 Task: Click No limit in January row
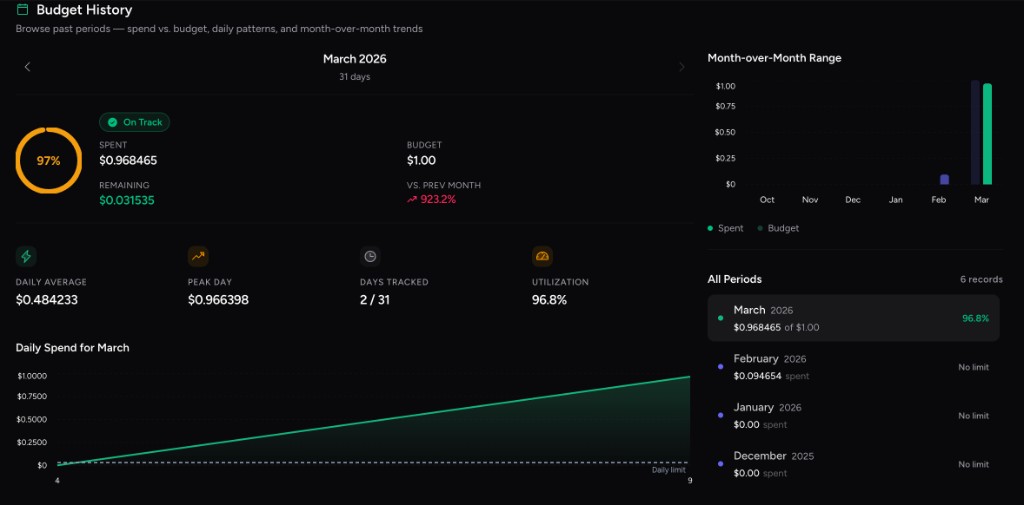[974, 415]
